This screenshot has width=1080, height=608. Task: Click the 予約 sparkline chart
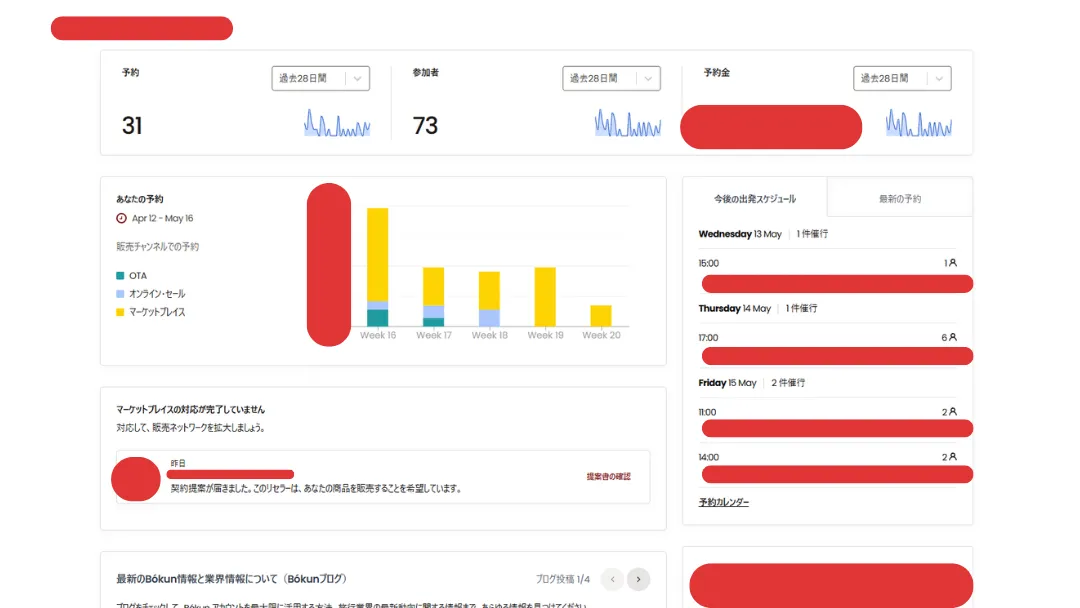337,123
